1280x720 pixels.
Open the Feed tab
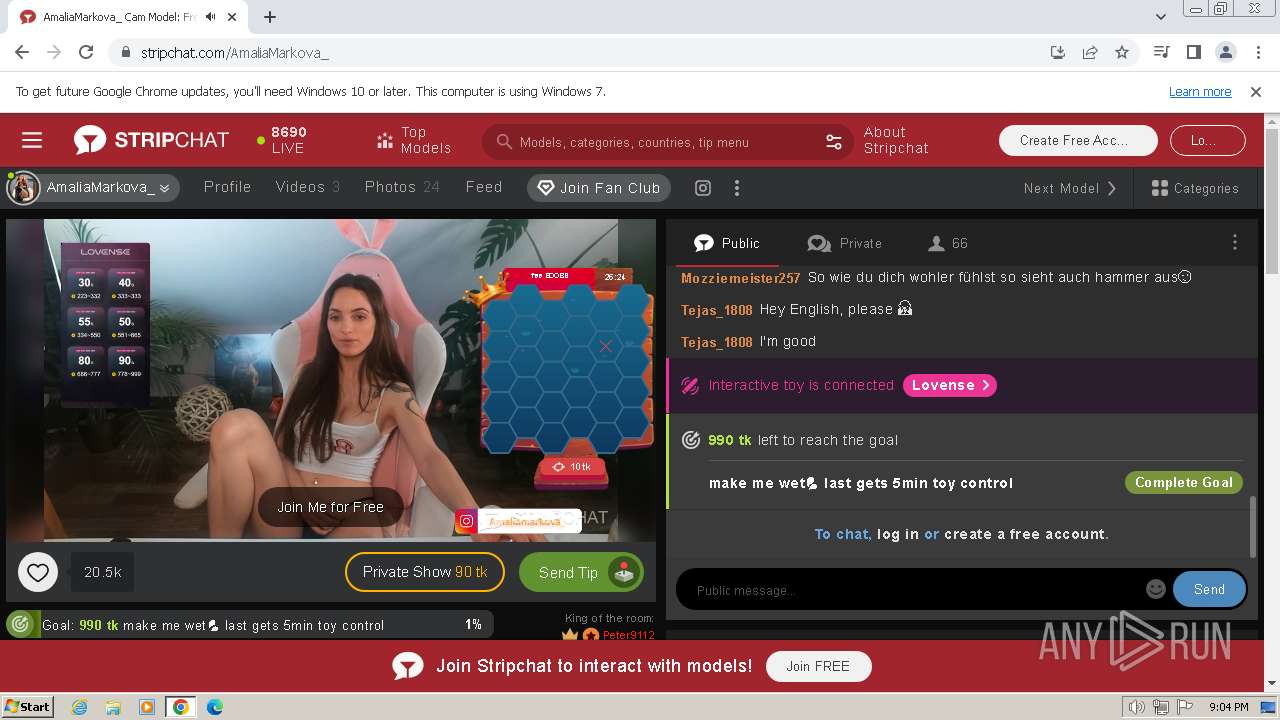(x=484, y=187)
